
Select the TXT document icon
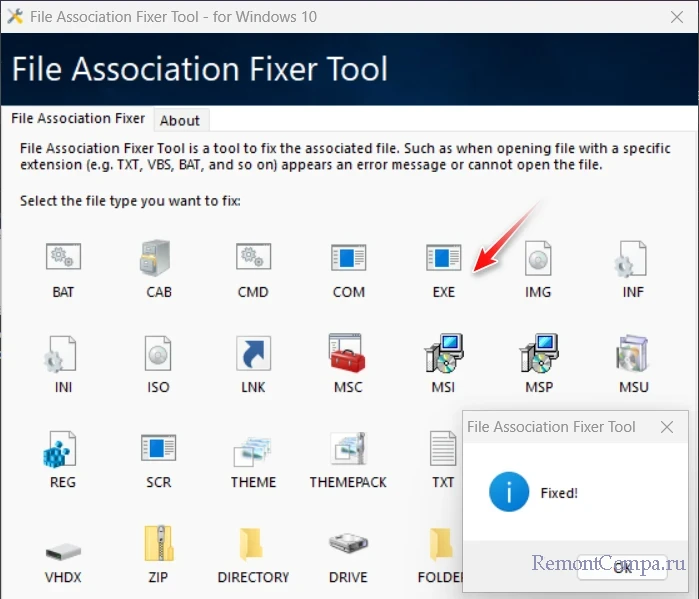(x=443, y=448)
